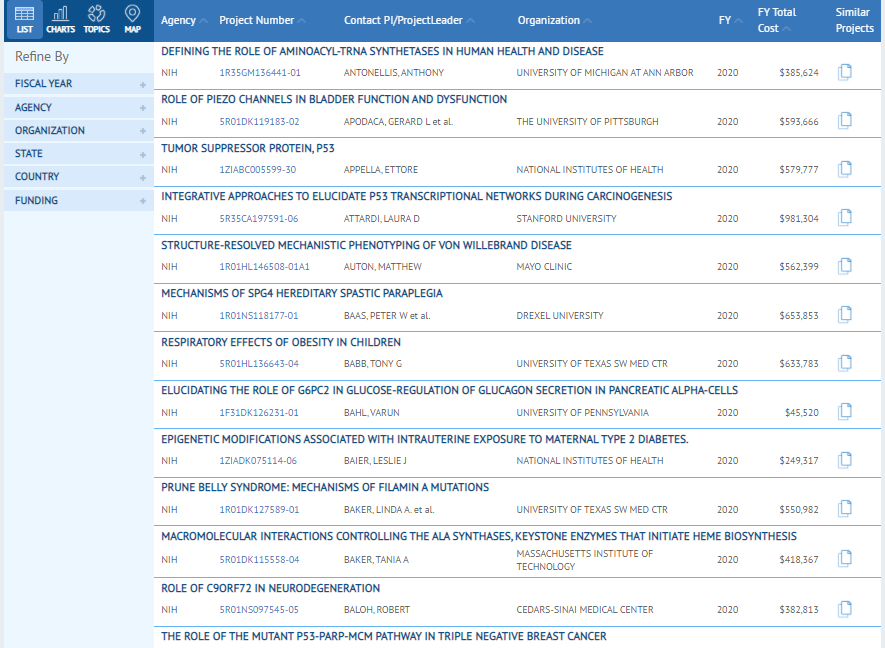Viewport: 885px width, 648px height.
Task: Select cost value $981,304
Action: (799, 218)
